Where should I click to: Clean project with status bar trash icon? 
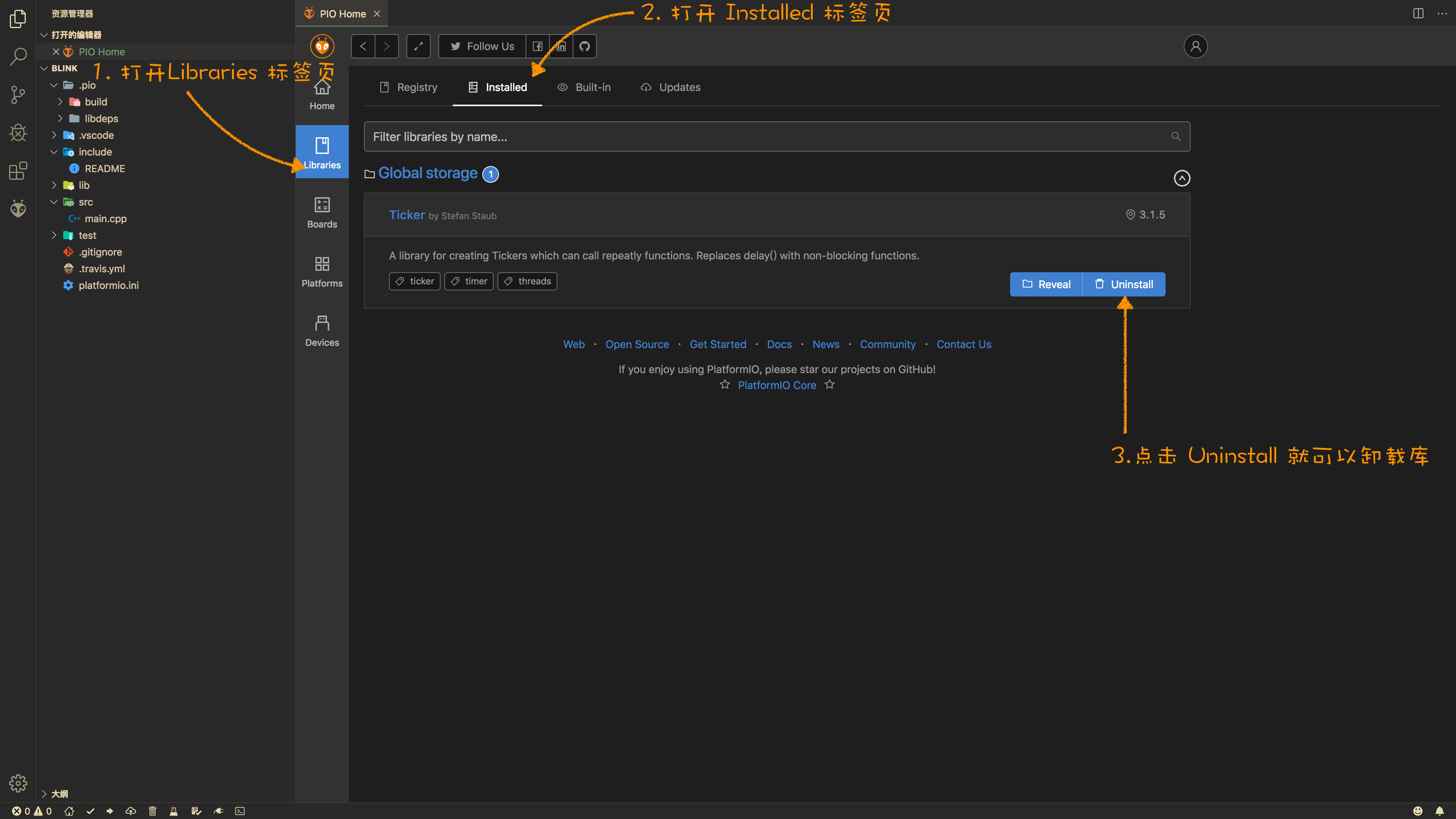[152, 811]
